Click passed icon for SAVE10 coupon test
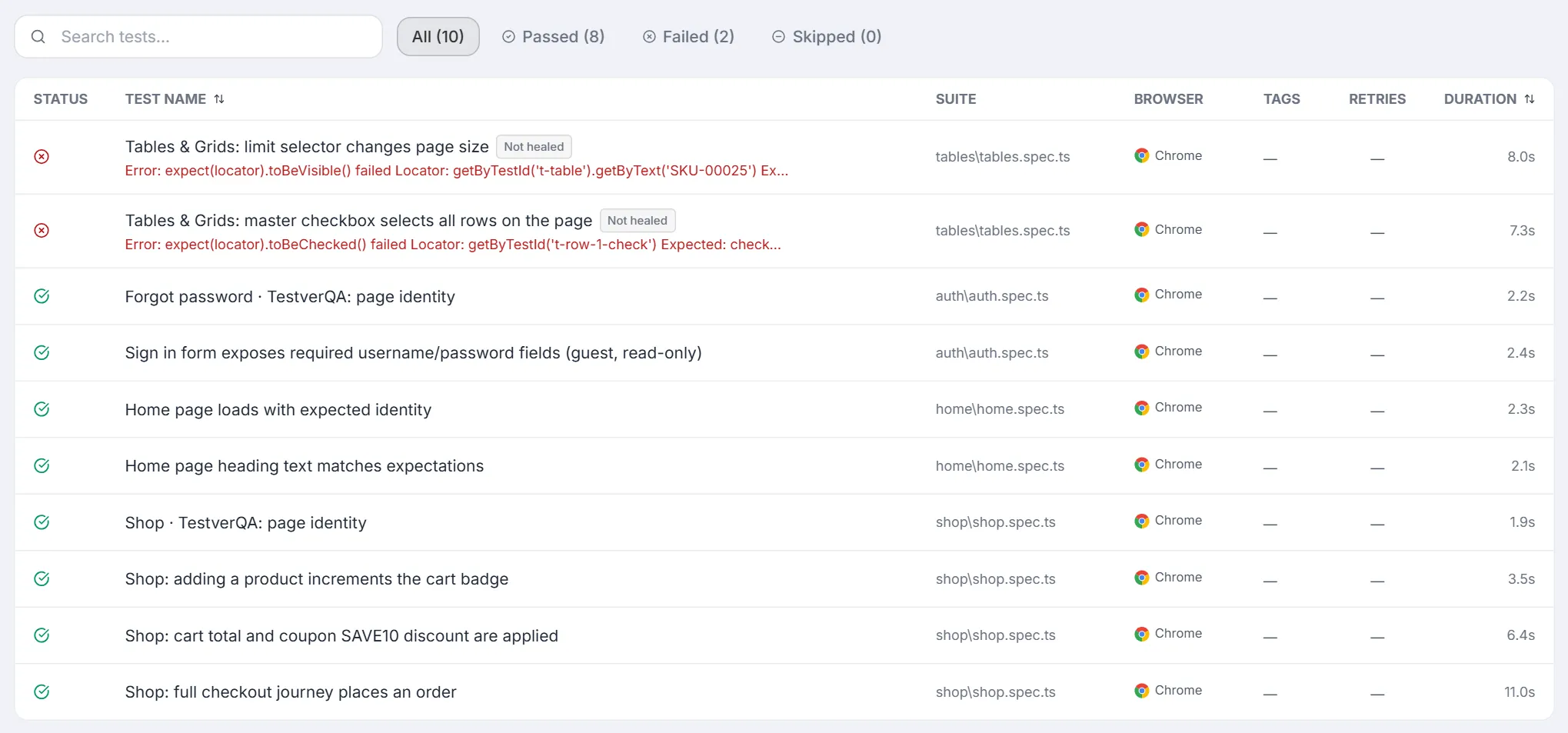 click(42, 635)
